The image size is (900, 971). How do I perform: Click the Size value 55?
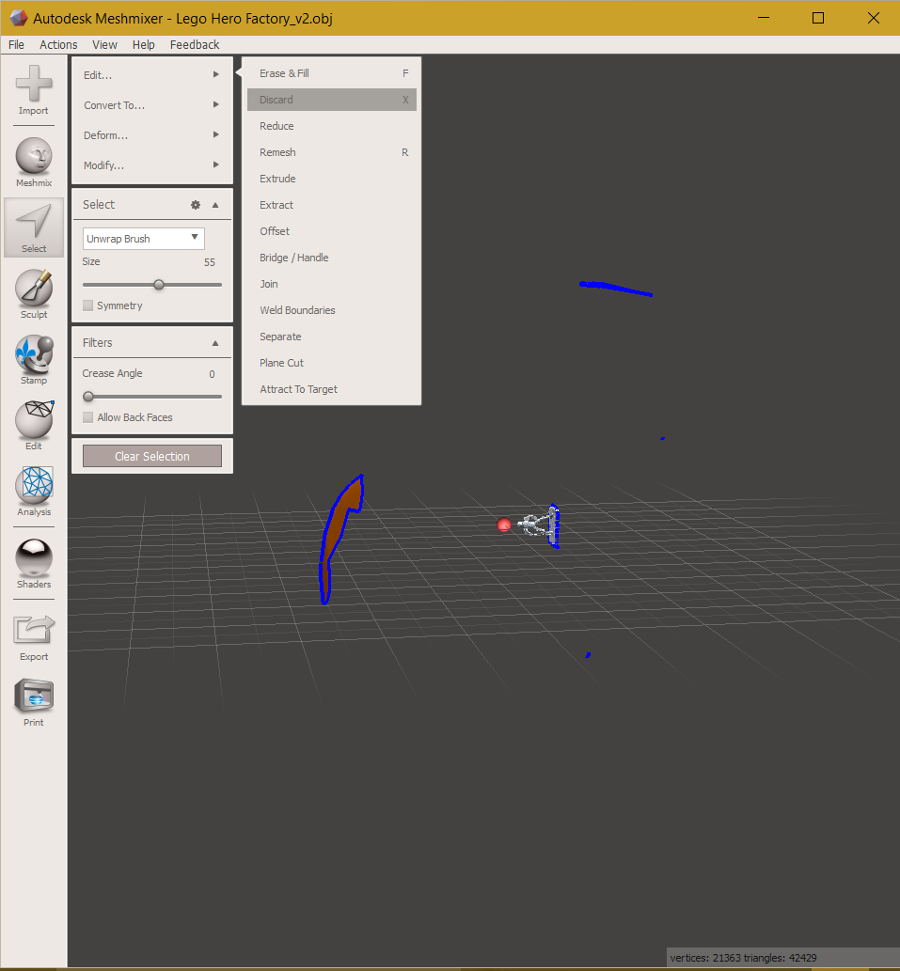(209, 262)
